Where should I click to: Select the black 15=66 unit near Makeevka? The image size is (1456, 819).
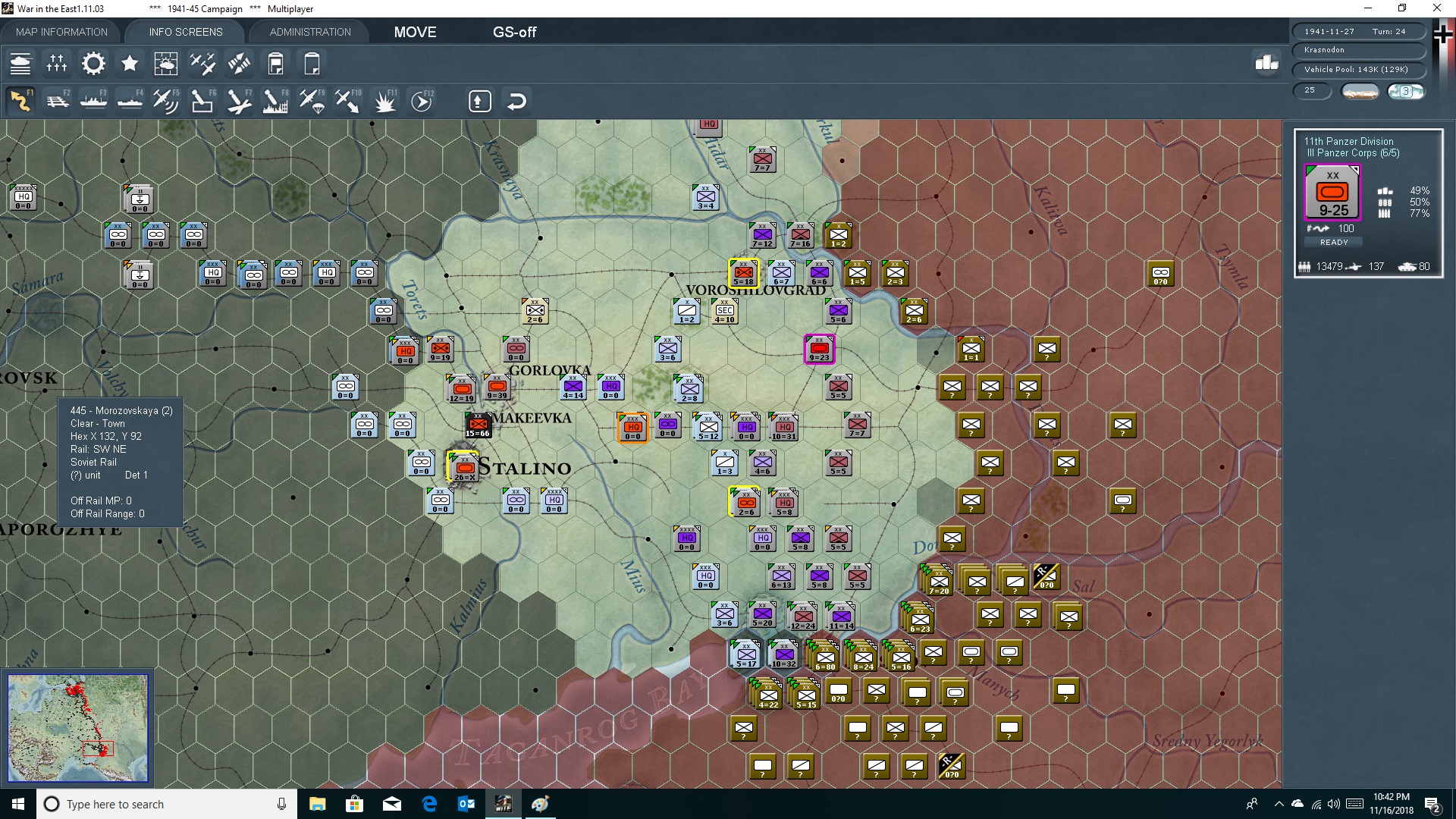[478, 425]
